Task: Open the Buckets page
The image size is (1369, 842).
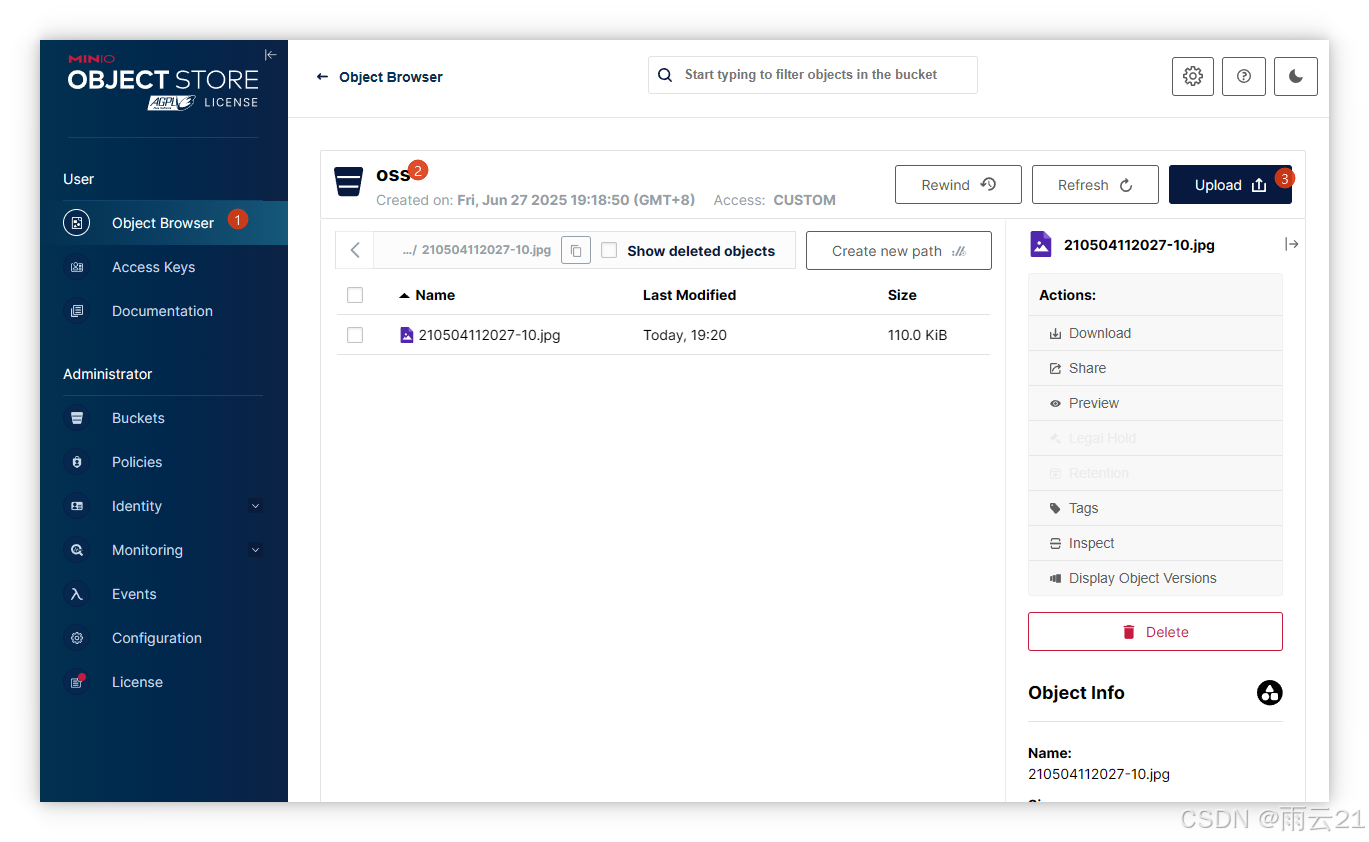Action: [138, 418]
